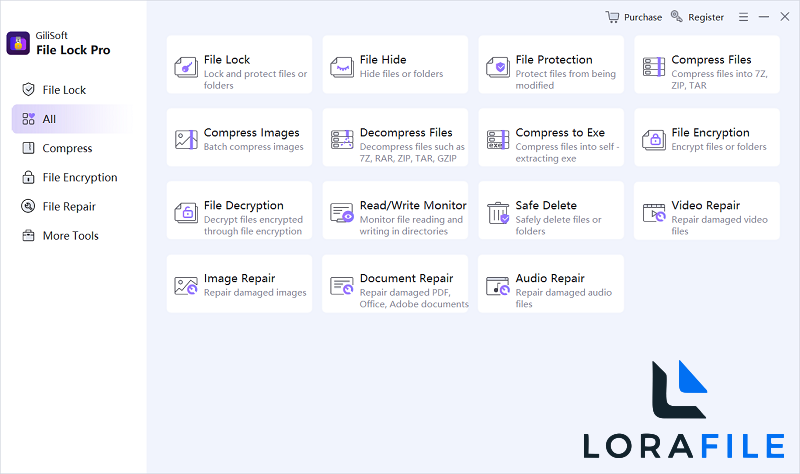Click the sidebar File Repair wrench icon
The width and height of the screenshot is (800, 474).
[x=28, y=206]
